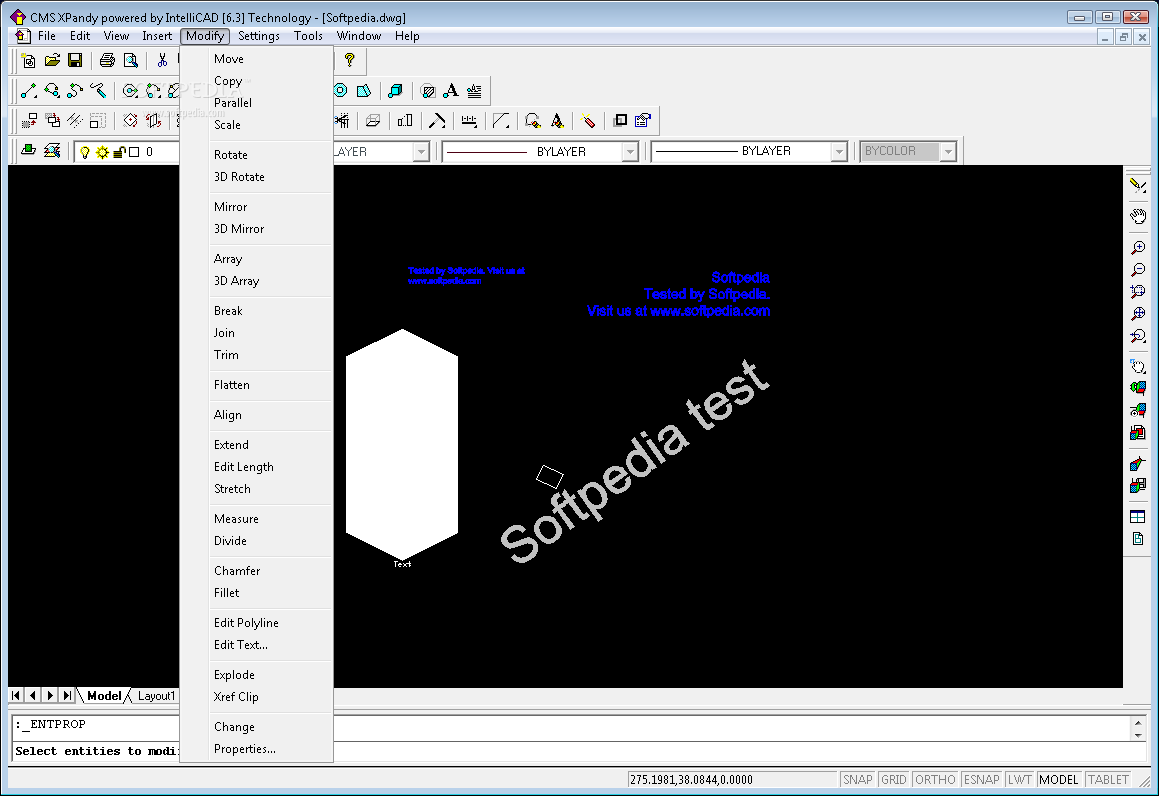
Task: Toggle ORTHO in the status bar
Action: (935, 780)
